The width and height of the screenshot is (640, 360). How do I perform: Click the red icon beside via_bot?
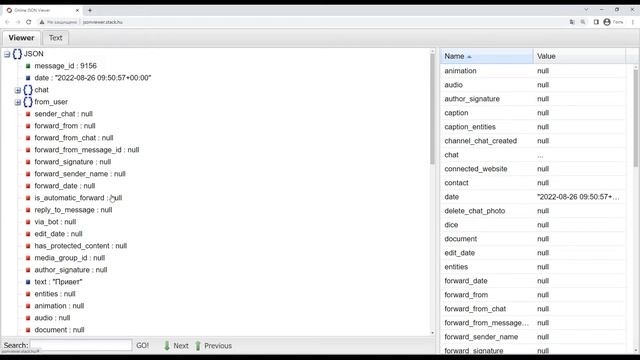click(28, 222)
